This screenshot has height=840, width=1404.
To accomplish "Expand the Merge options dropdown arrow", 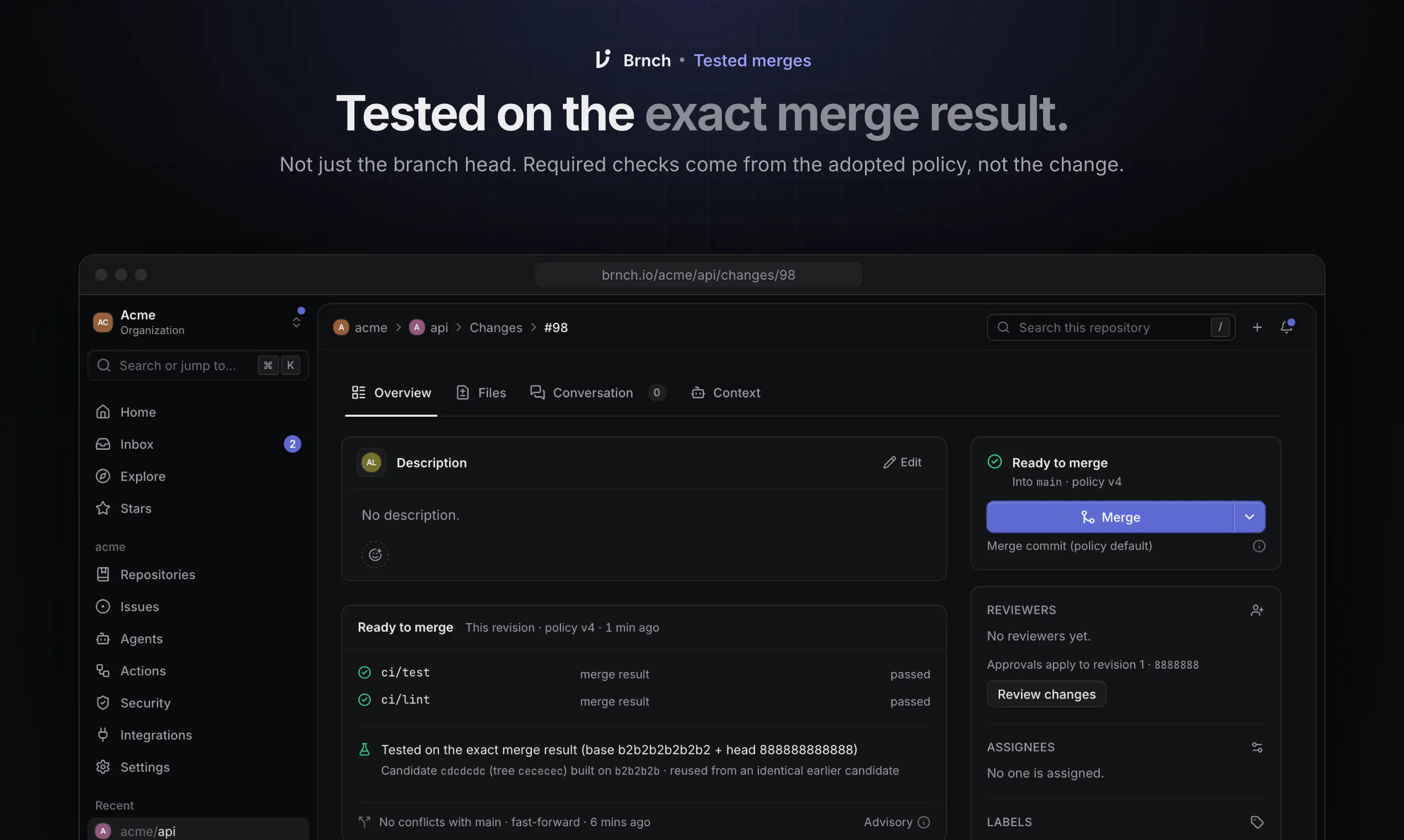I will [1249, 517].
